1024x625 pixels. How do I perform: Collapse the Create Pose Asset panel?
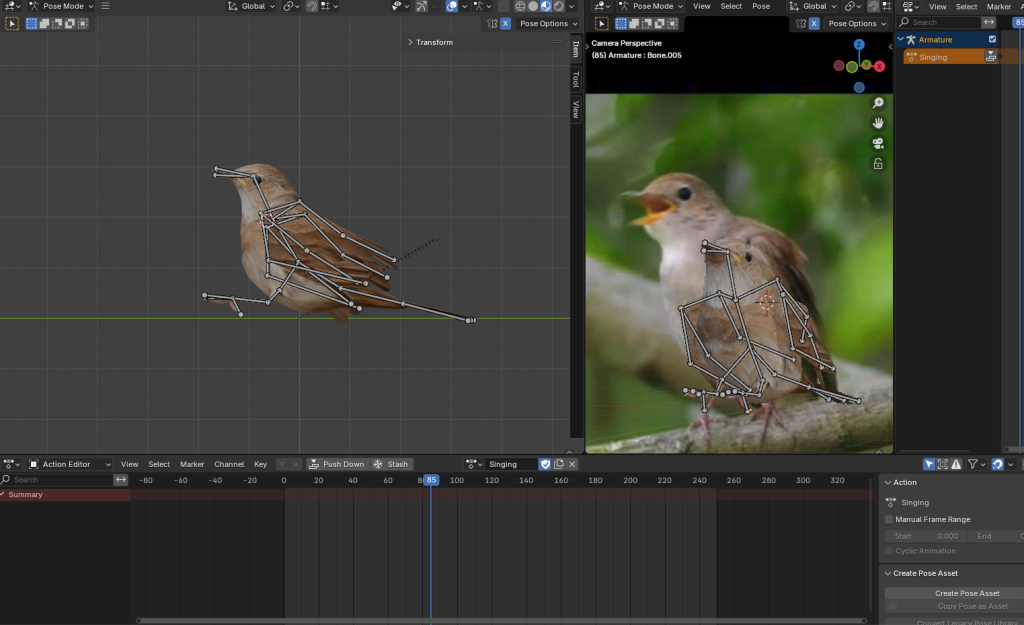tap(925, 573)
